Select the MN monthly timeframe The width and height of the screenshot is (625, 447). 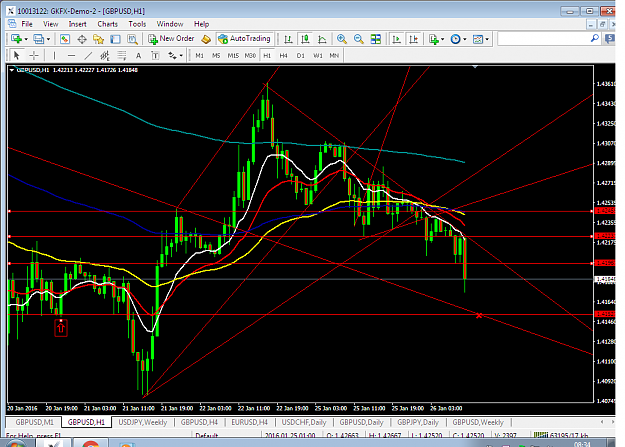point(334,55)
